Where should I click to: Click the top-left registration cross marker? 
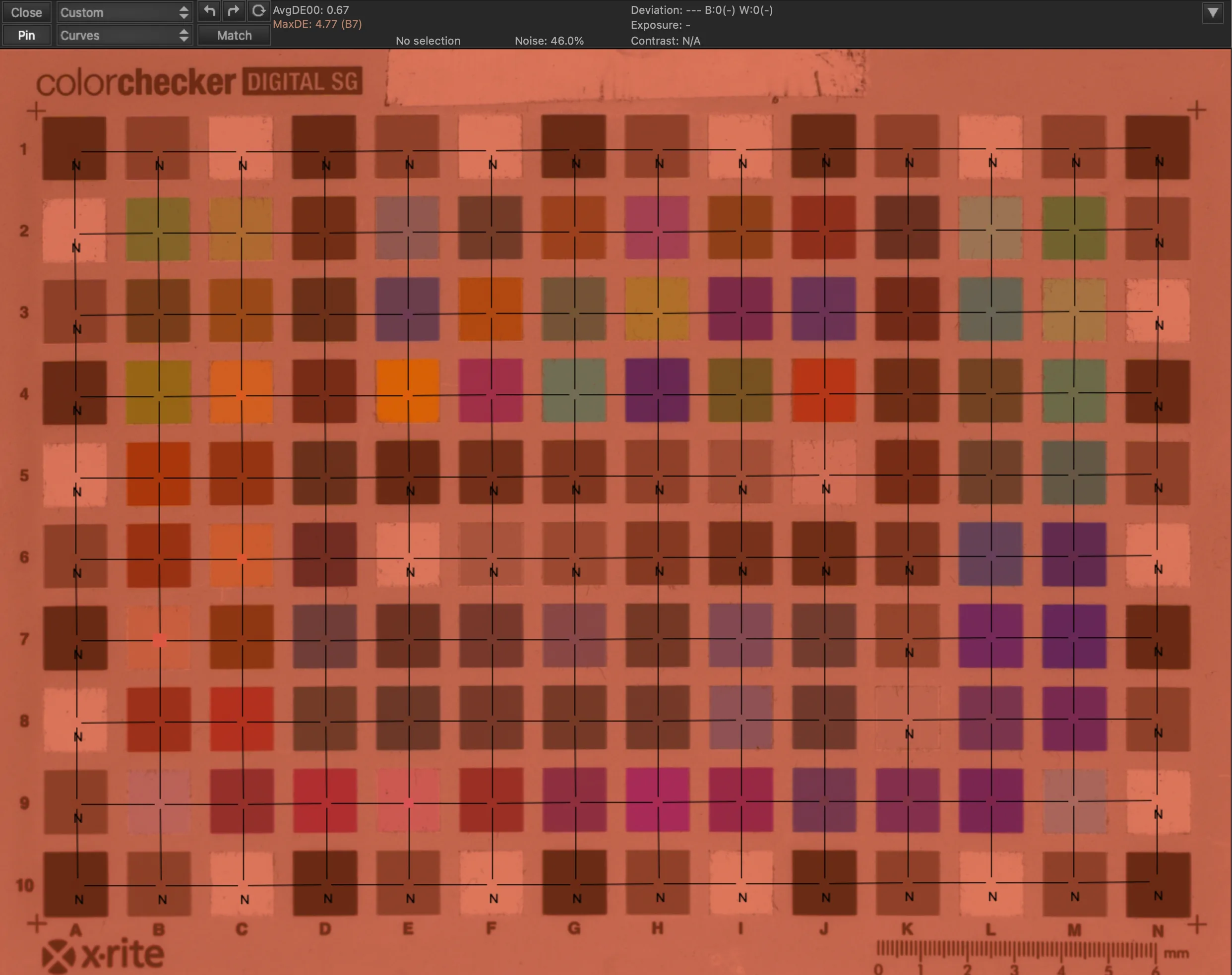(x=36, y=111)
